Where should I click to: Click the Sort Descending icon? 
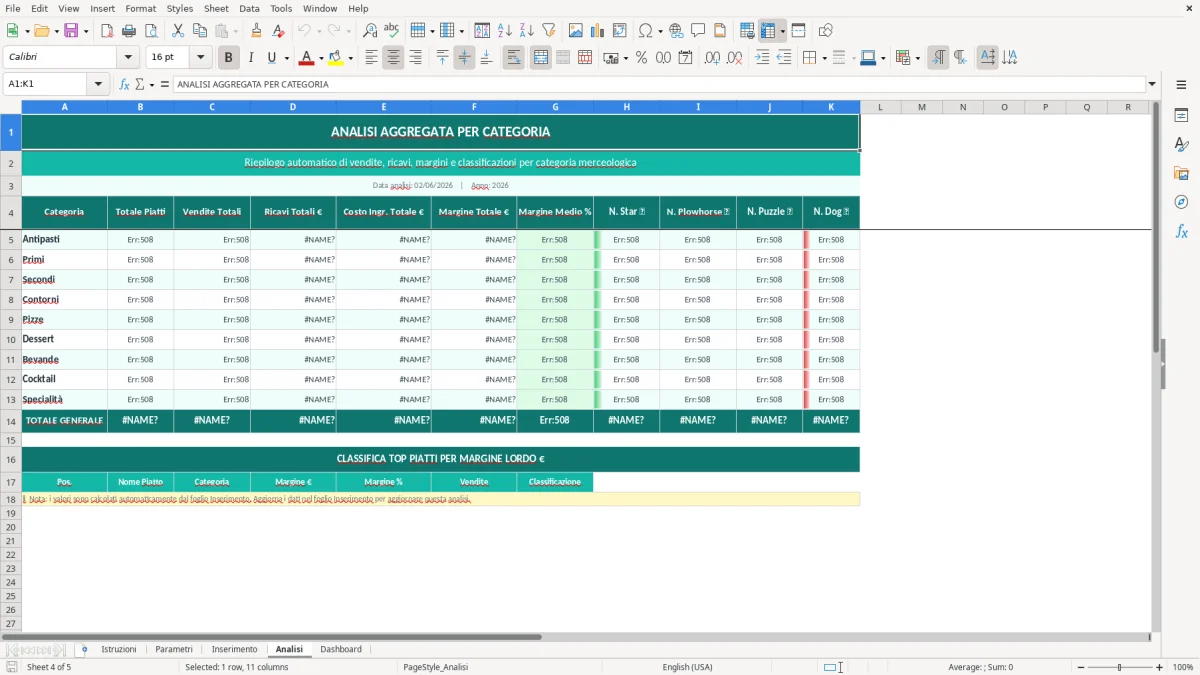coord(527,31)
